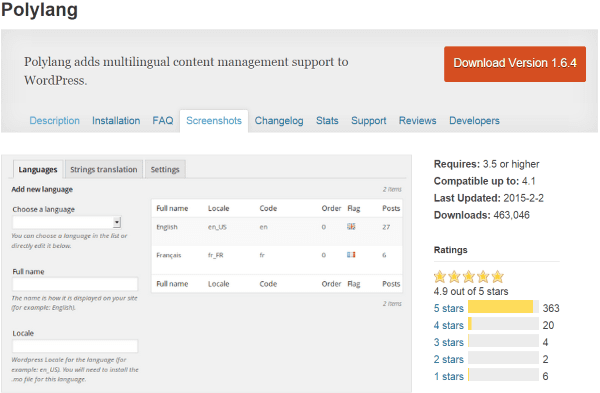Image resolution: width=600 pixels, height=393 pixels.
Task: Go to the Support tab
Action: click(368, 121)
